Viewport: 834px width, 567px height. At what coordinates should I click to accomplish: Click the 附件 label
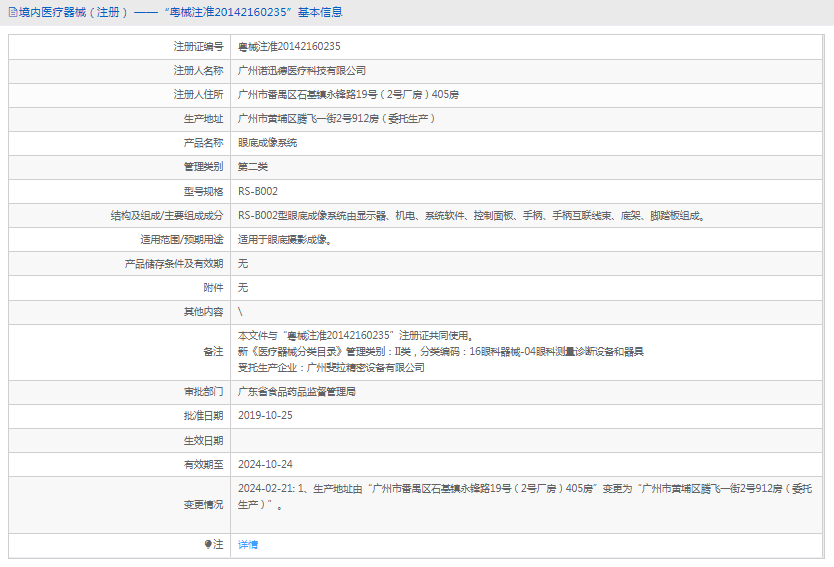click(214, 288)
